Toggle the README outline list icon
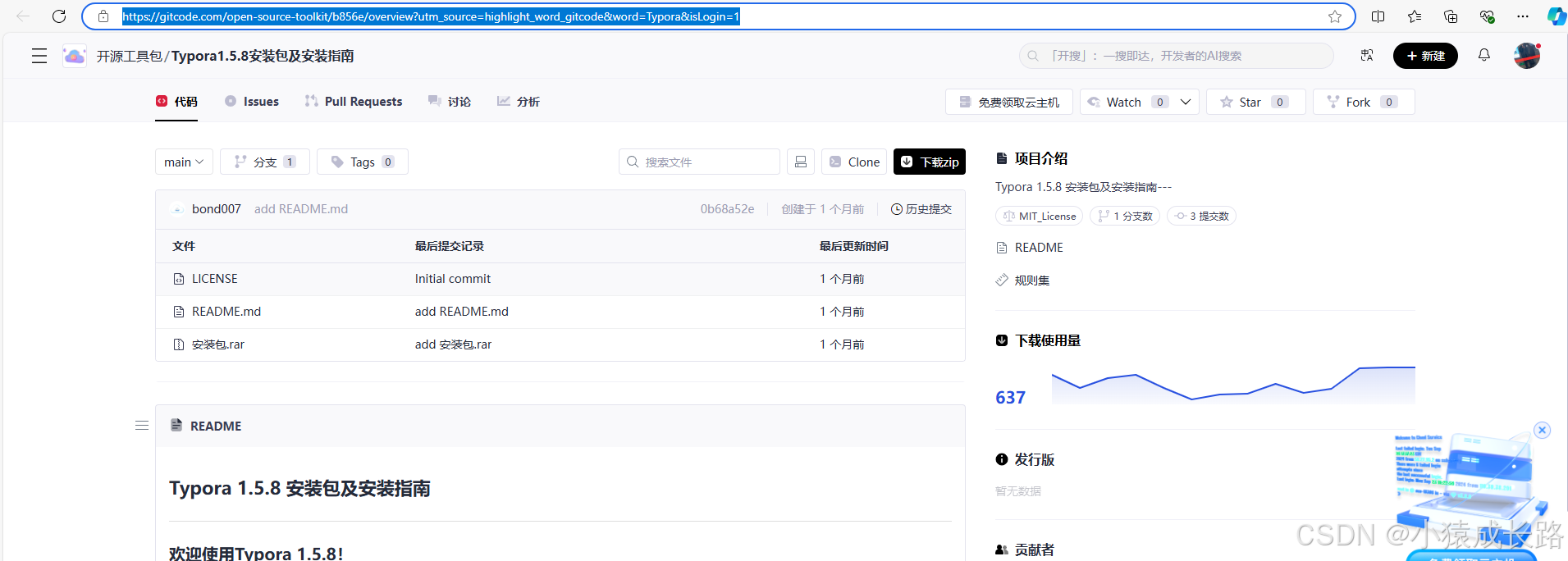Image resolution: width=1568 pixels, height=561 pixels. pyautogui.click(x=142, y=426)
